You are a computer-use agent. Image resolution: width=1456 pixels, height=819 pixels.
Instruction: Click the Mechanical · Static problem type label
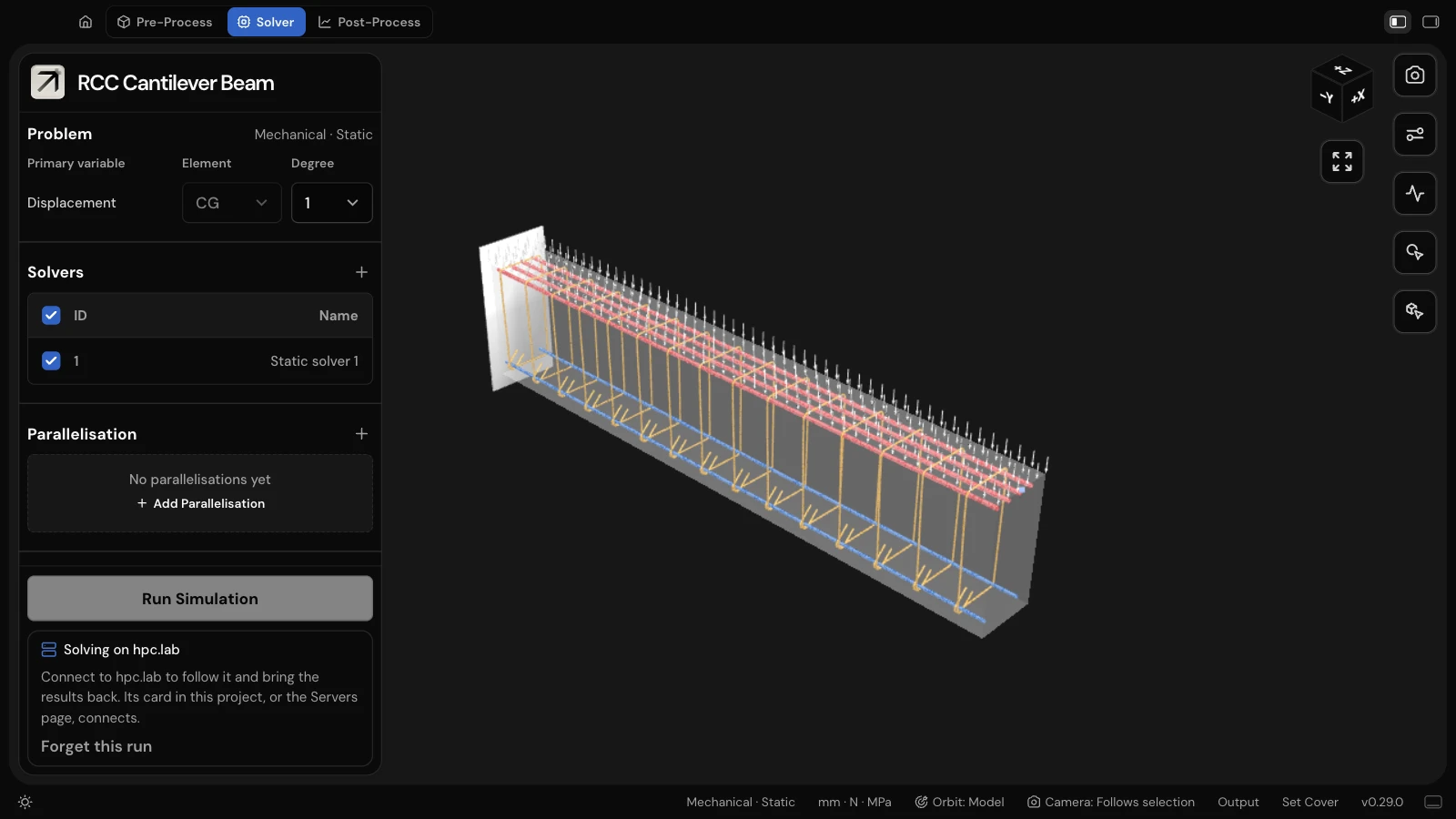point(314,135)
